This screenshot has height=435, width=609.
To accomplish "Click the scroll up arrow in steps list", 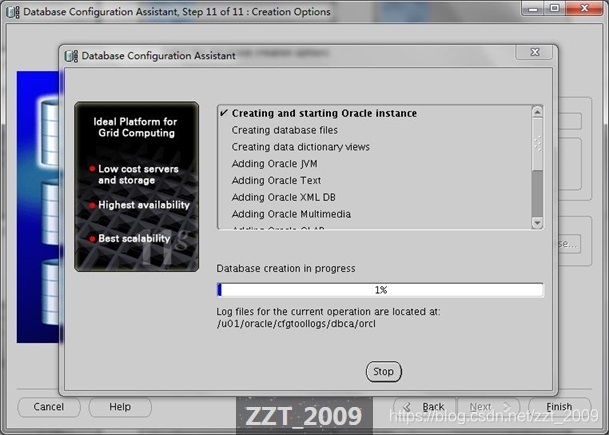I will 537,112.
